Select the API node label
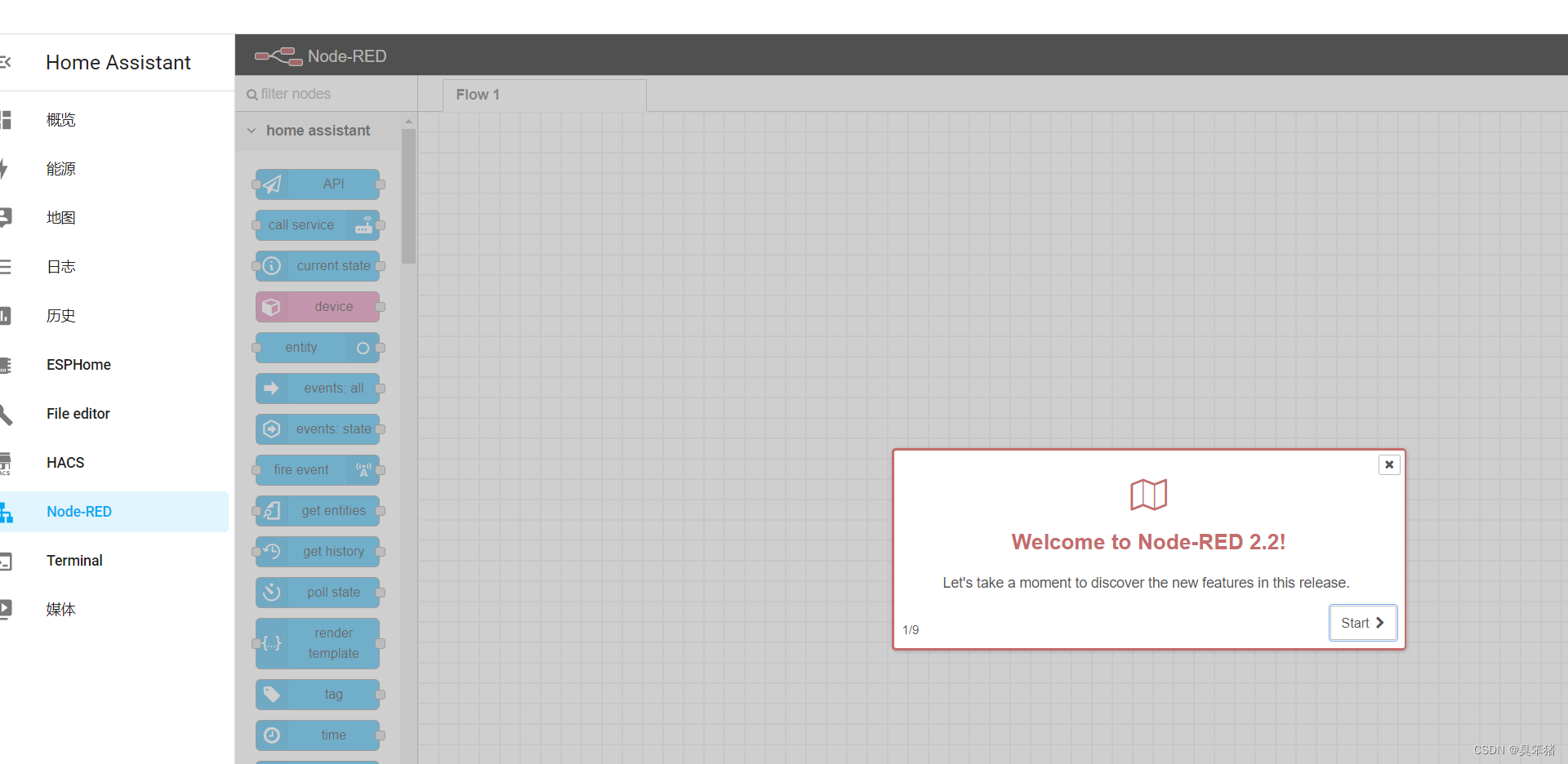This screenshot has height=764, width=1568. (333, 184)
